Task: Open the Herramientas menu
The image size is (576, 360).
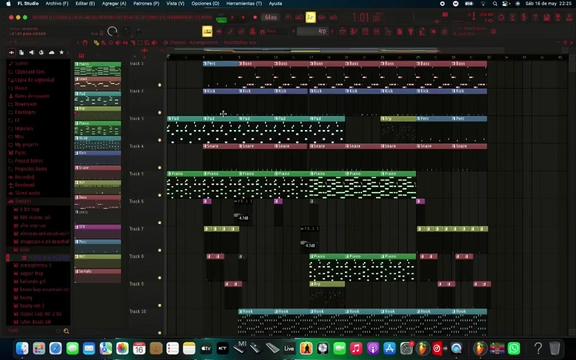Action: click(244, 4)
